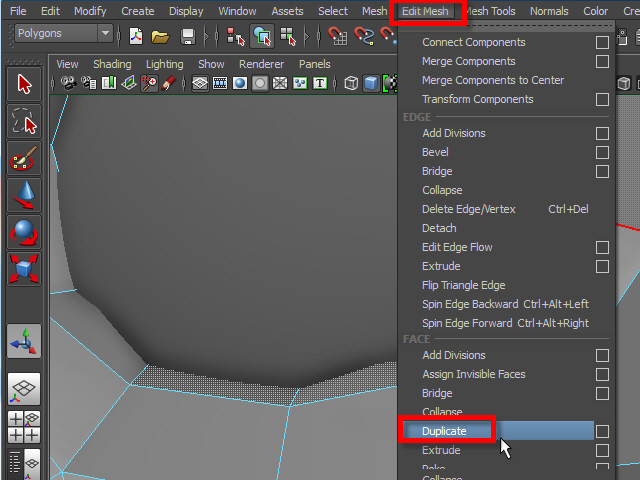Screen dimensions: 640x480
Task: Switch to single perspective view layout
Action: coord(24,389)
